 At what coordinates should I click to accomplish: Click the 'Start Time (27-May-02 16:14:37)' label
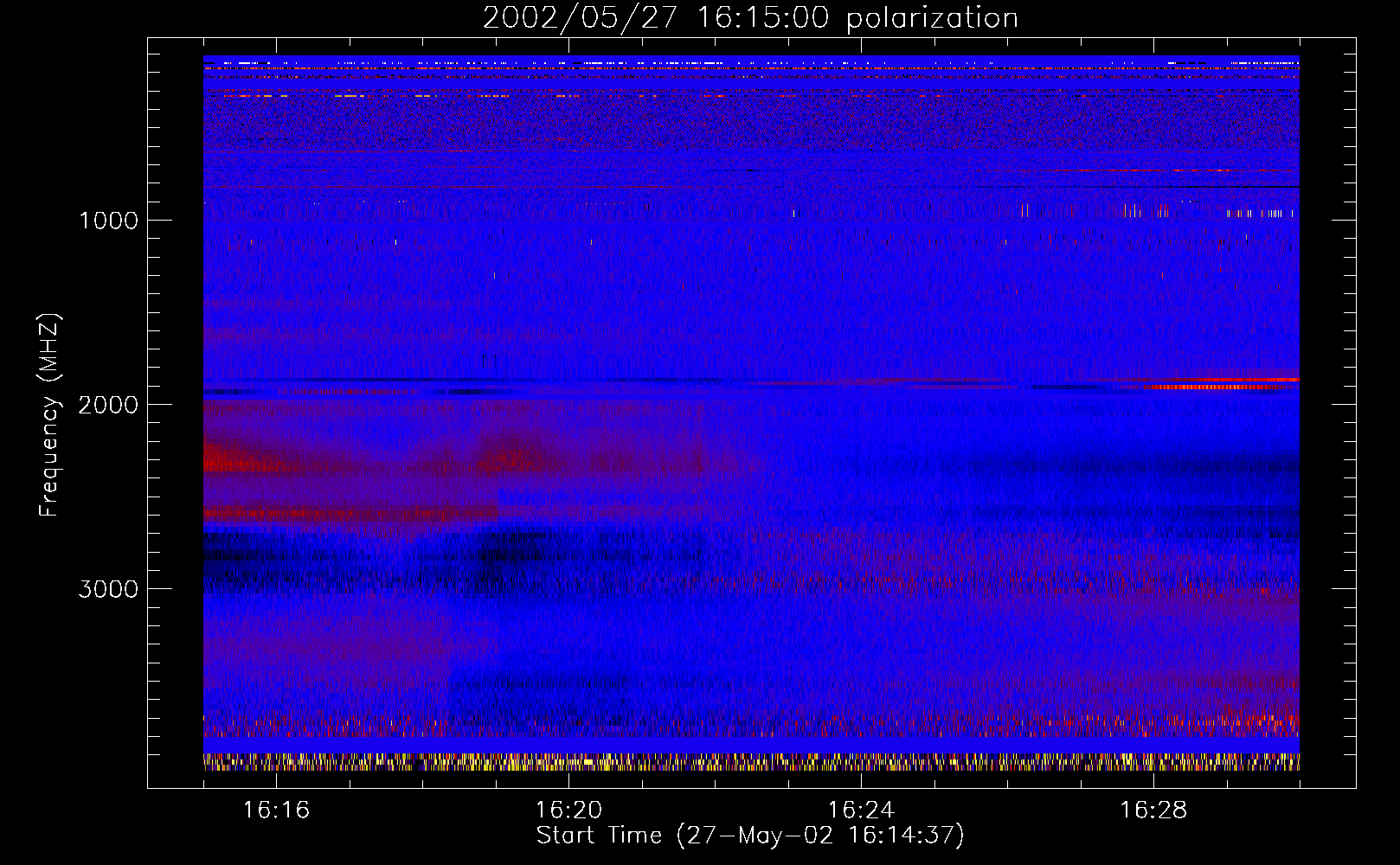coord(750,836)
